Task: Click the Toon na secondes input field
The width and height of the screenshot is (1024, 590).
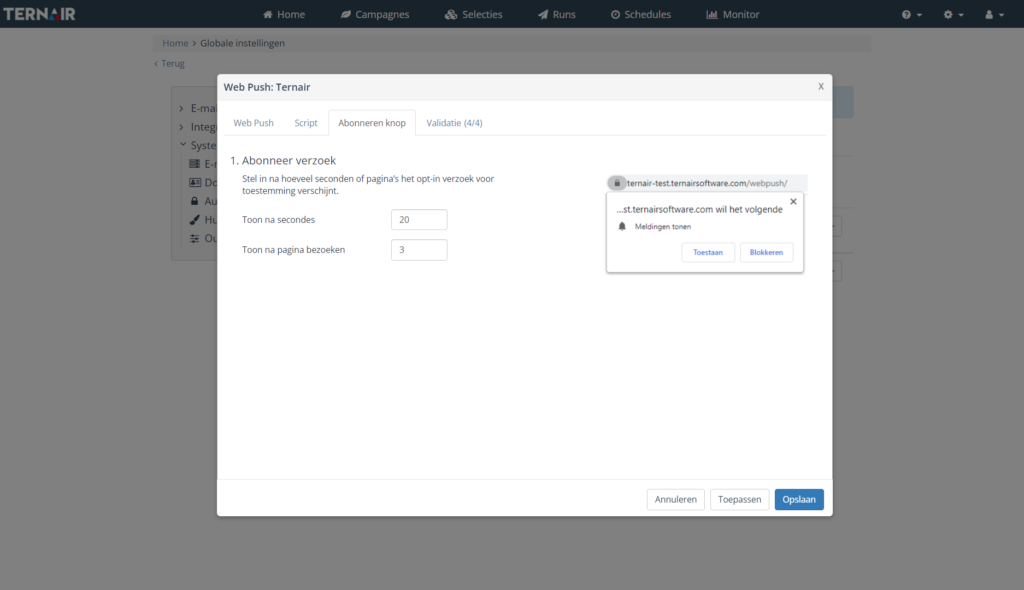Action: pos(419,220)
